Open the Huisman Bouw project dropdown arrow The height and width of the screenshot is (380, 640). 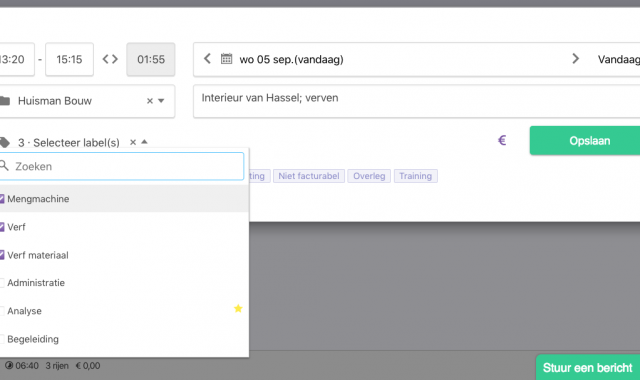tap(161, 101)
